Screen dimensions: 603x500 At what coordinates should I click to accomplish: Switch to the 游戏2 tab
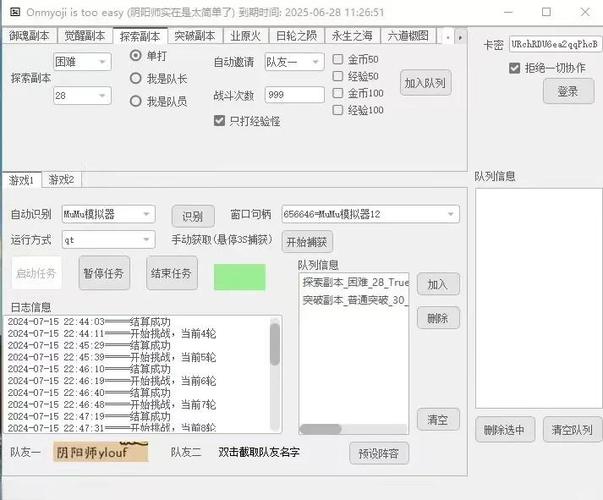click(x=62, y=180)
